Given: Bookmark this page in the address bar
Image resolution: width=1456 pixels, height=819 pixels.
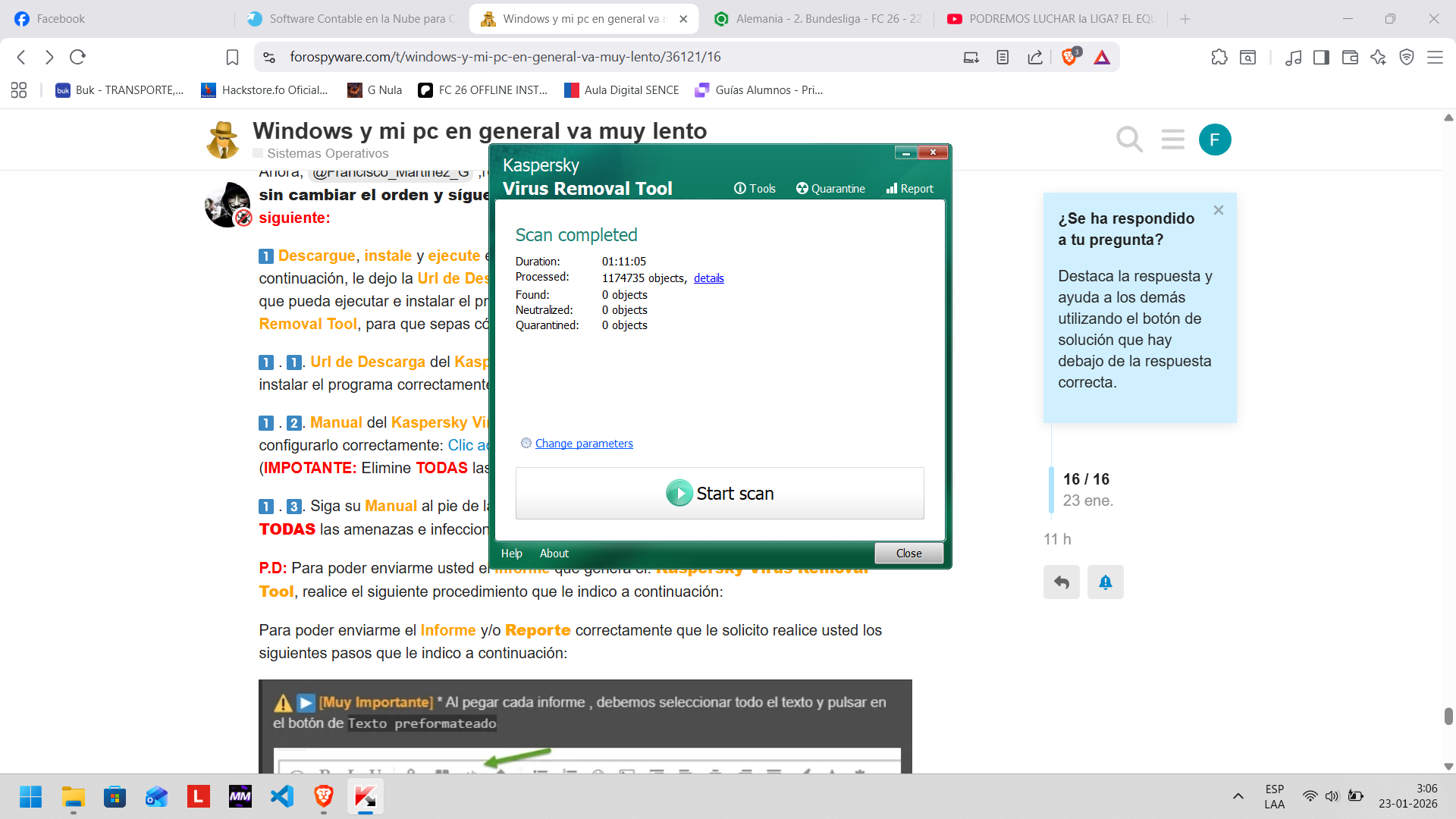Looking at the screenshot, I should tap(232, 57).
